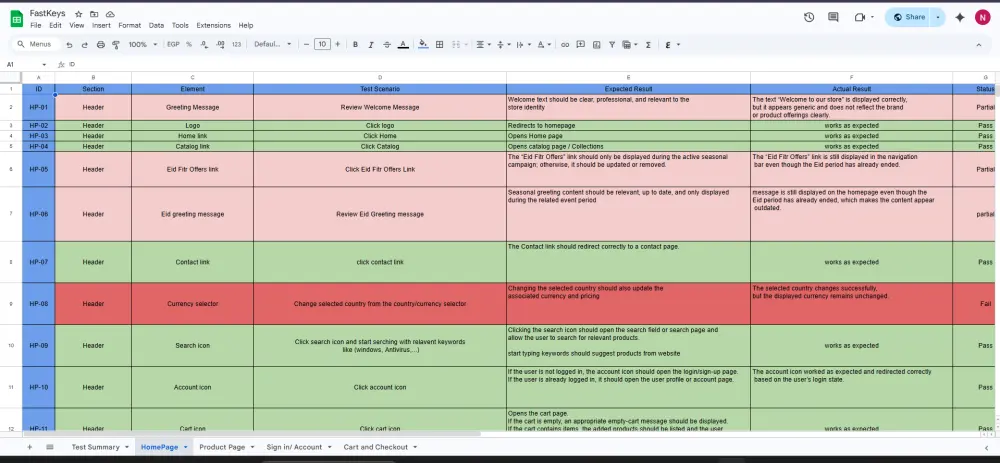
Task: Open the Data menu
Action: pyautogui.click(x=156, y=26)
